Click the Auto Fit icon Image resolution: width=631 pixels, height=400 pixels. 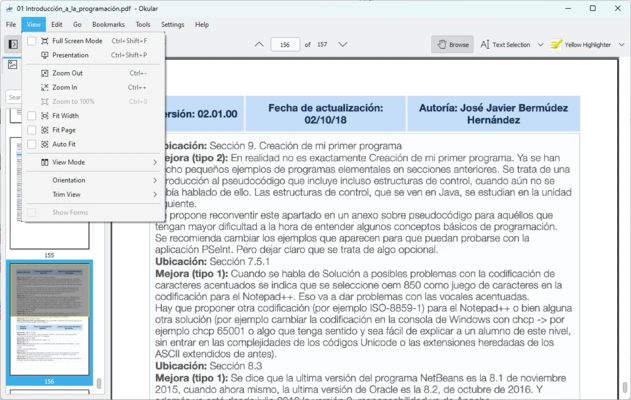coord(45,144)
